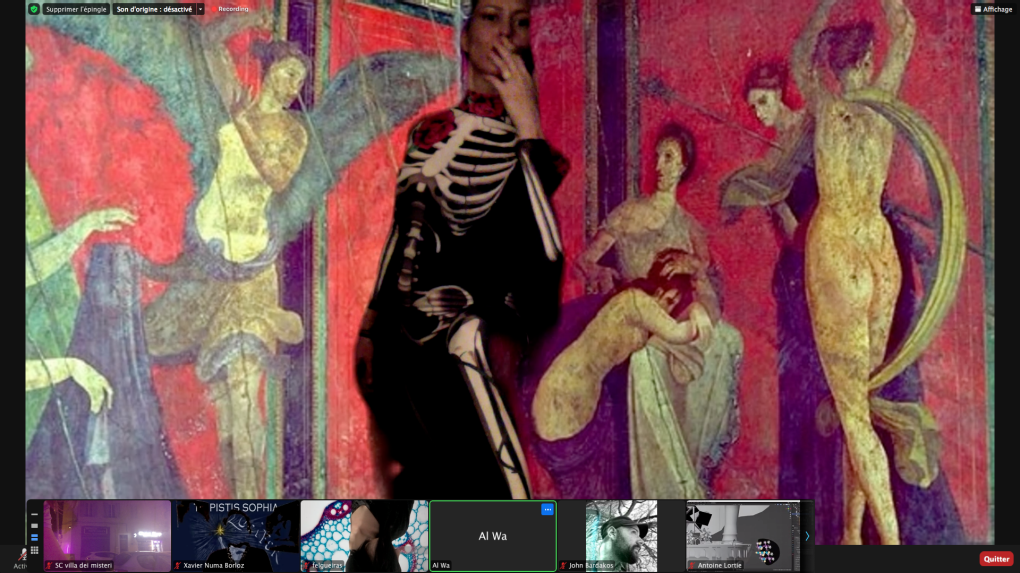
Task: Collapse the thumbnail strip to minimal bar
Action: pos(34,513)
